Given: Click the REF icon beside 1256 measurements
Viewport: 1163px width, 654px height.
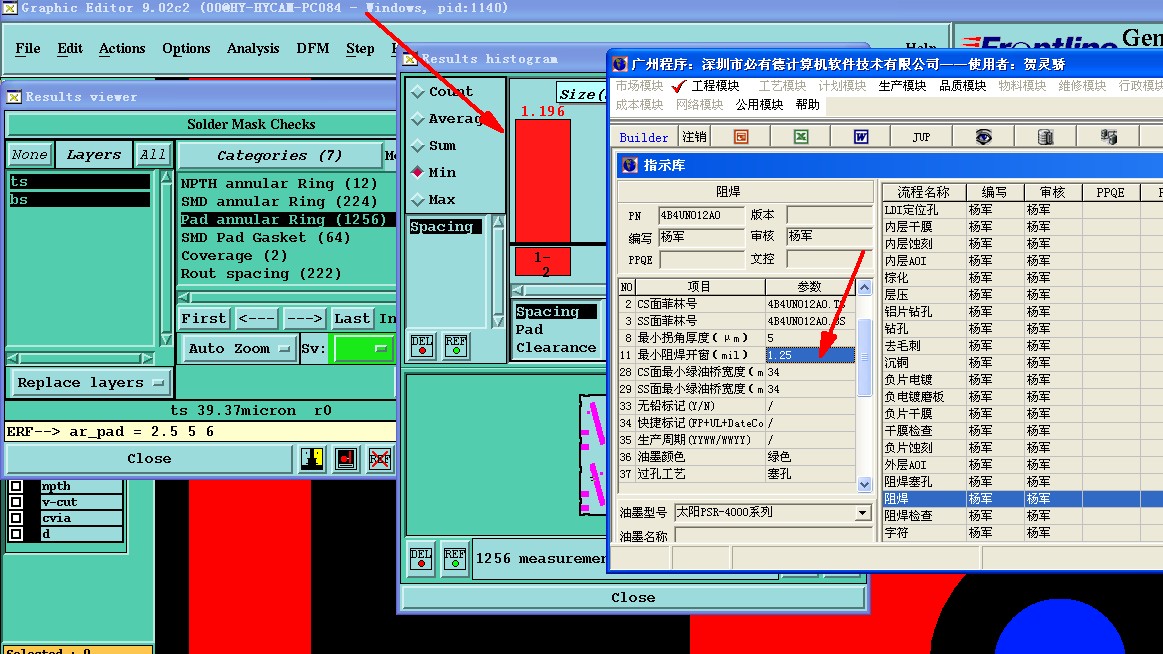Looking at the screenshot, I should coord(454,558).
